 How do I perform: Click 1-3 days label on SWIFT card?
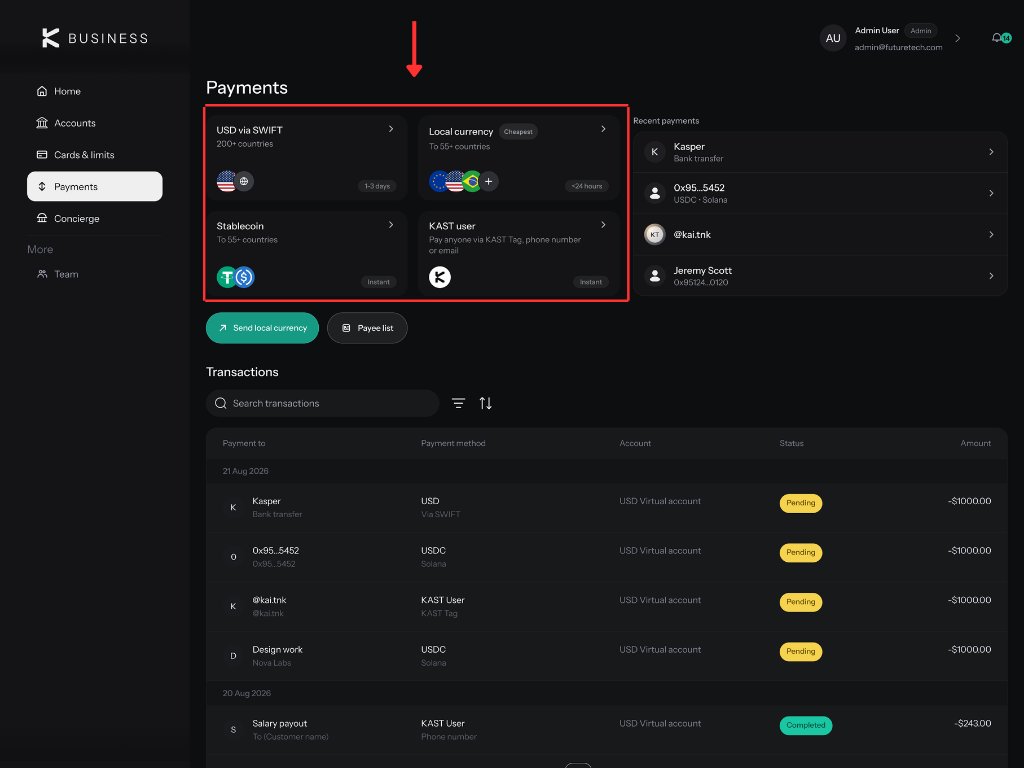[377, 186]
